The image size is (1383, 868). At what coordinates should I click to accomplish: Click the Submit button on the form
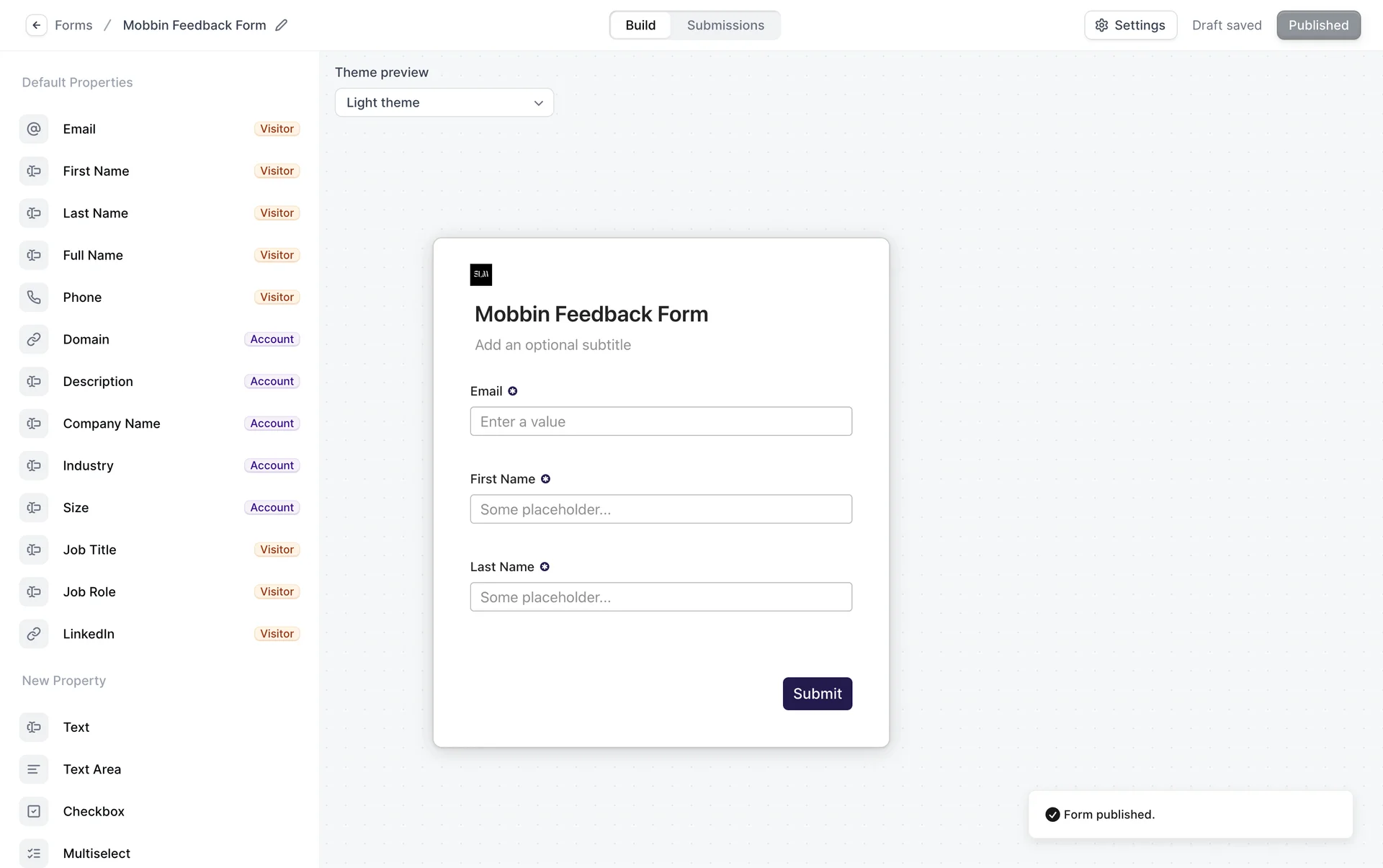point(817,694)
